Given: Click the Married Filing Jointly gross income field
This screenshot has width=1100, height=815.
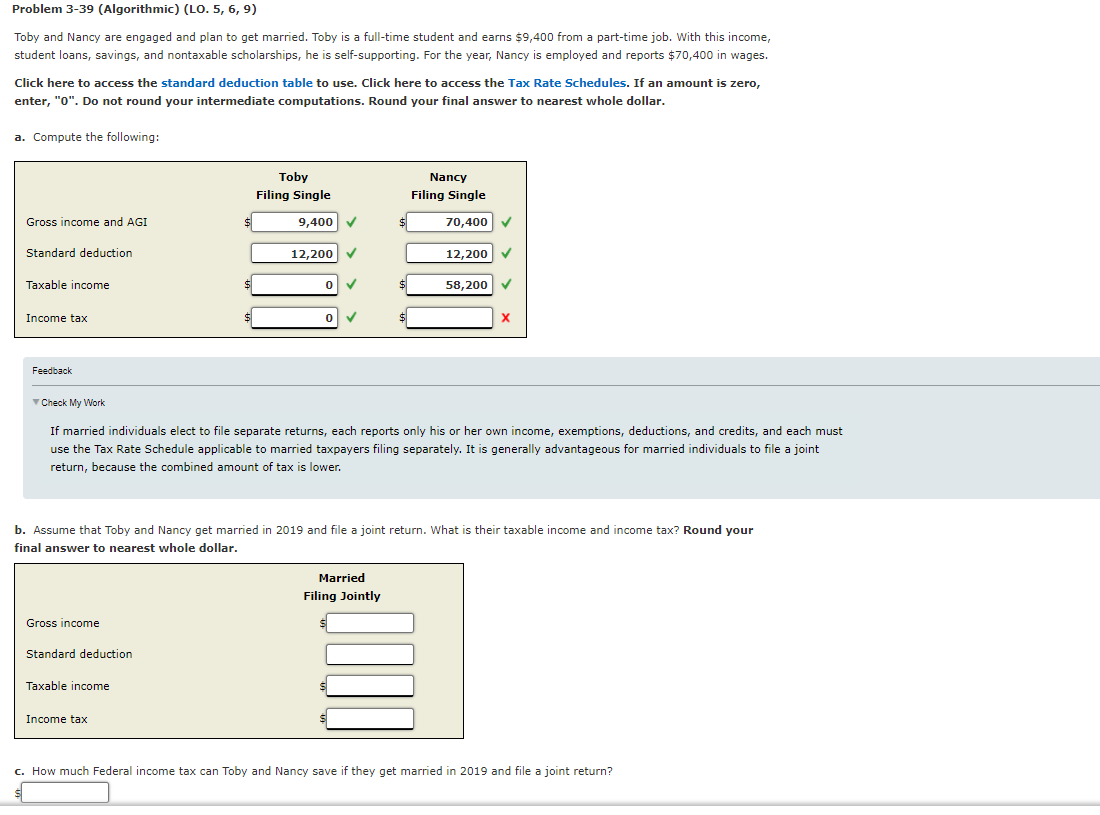Looking at the screenshot, I should click(x=369, y=622).
